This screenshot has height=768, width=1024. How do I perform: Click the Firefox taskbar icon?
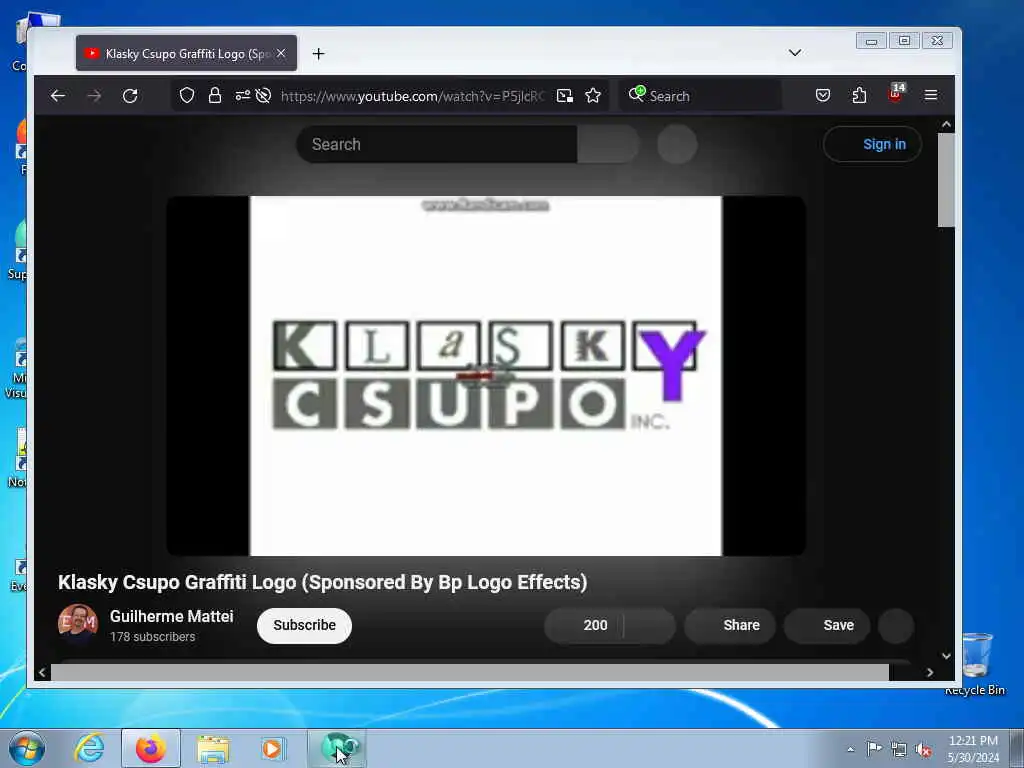pos(151,748)
